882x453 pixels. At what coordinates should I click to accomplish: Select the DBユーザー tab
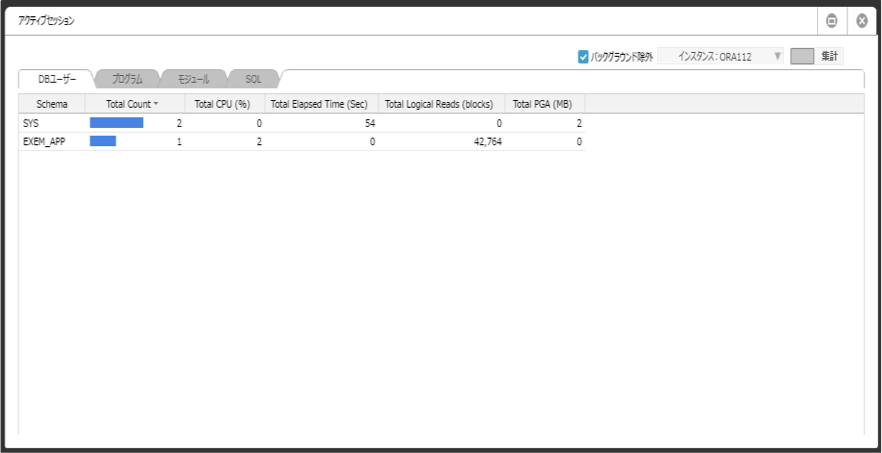tap(56, 79)
